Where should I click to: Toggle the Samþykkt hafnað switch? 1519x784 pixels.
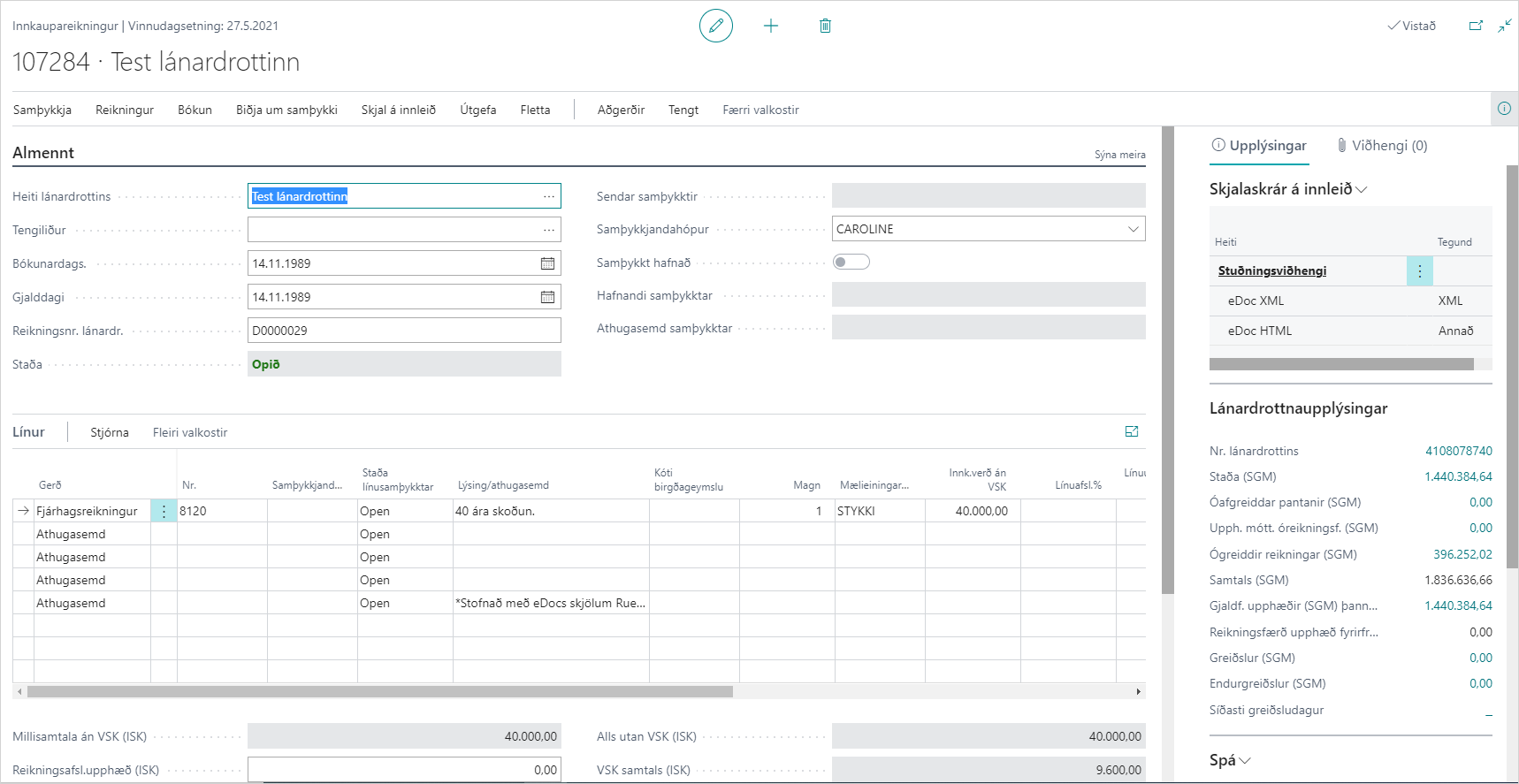[x=851, y=262]
